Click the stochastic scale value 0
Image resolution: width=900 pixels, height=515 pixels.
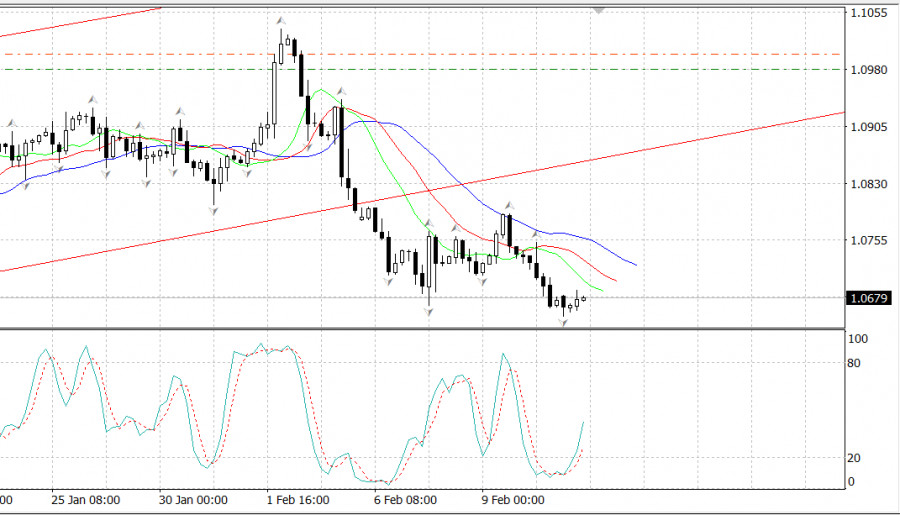tap(851, 482)
